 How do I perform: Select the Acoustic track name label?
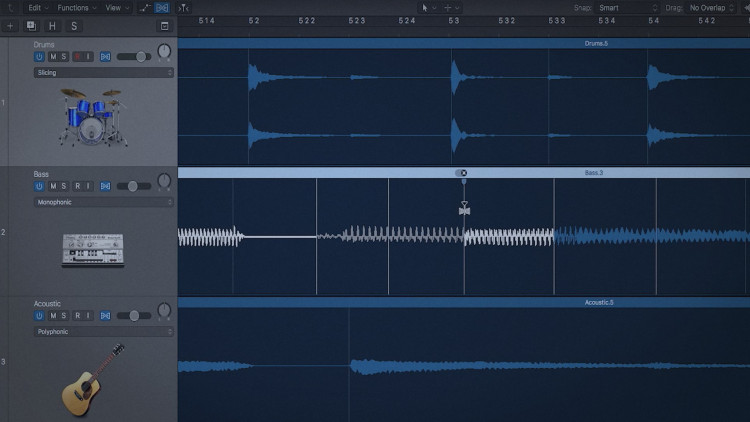coord(47,304)
